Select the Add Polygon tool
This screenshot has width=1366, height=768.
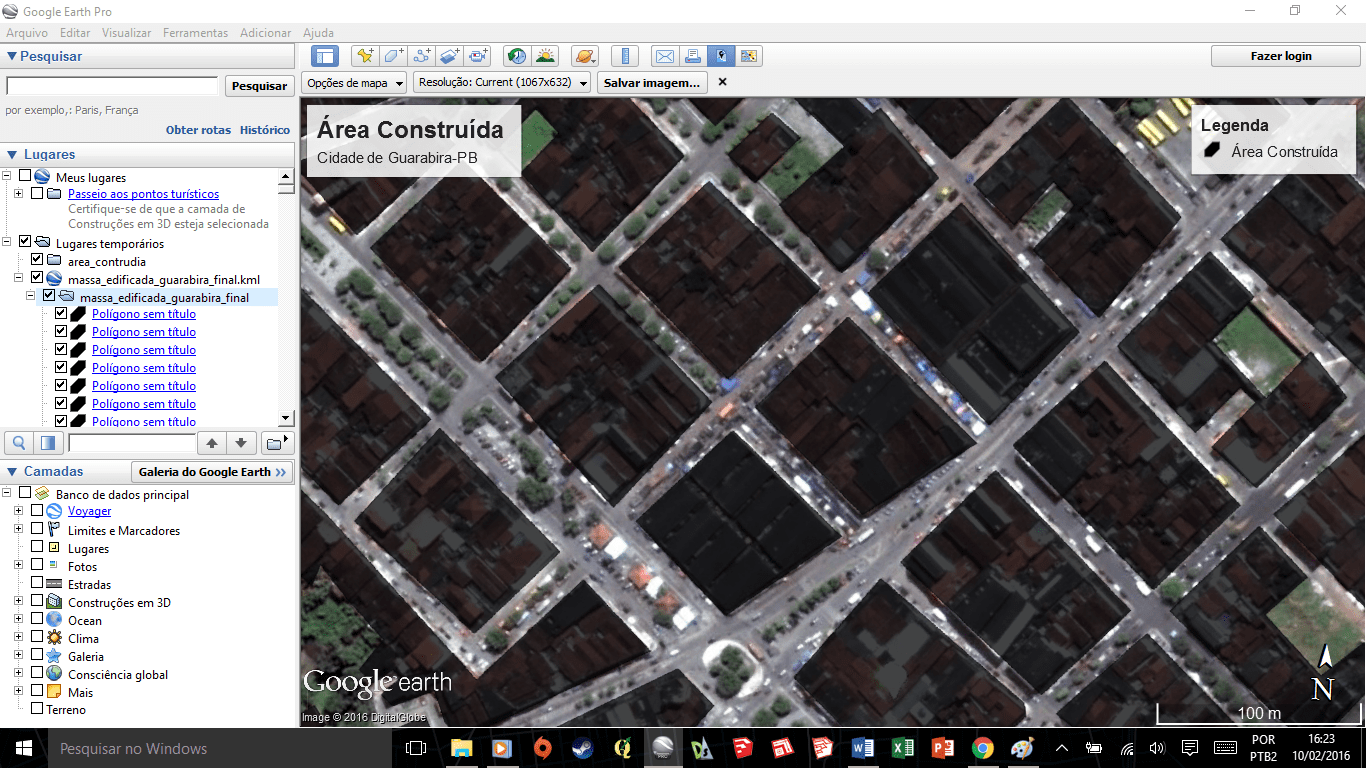(x=394, y=56)
